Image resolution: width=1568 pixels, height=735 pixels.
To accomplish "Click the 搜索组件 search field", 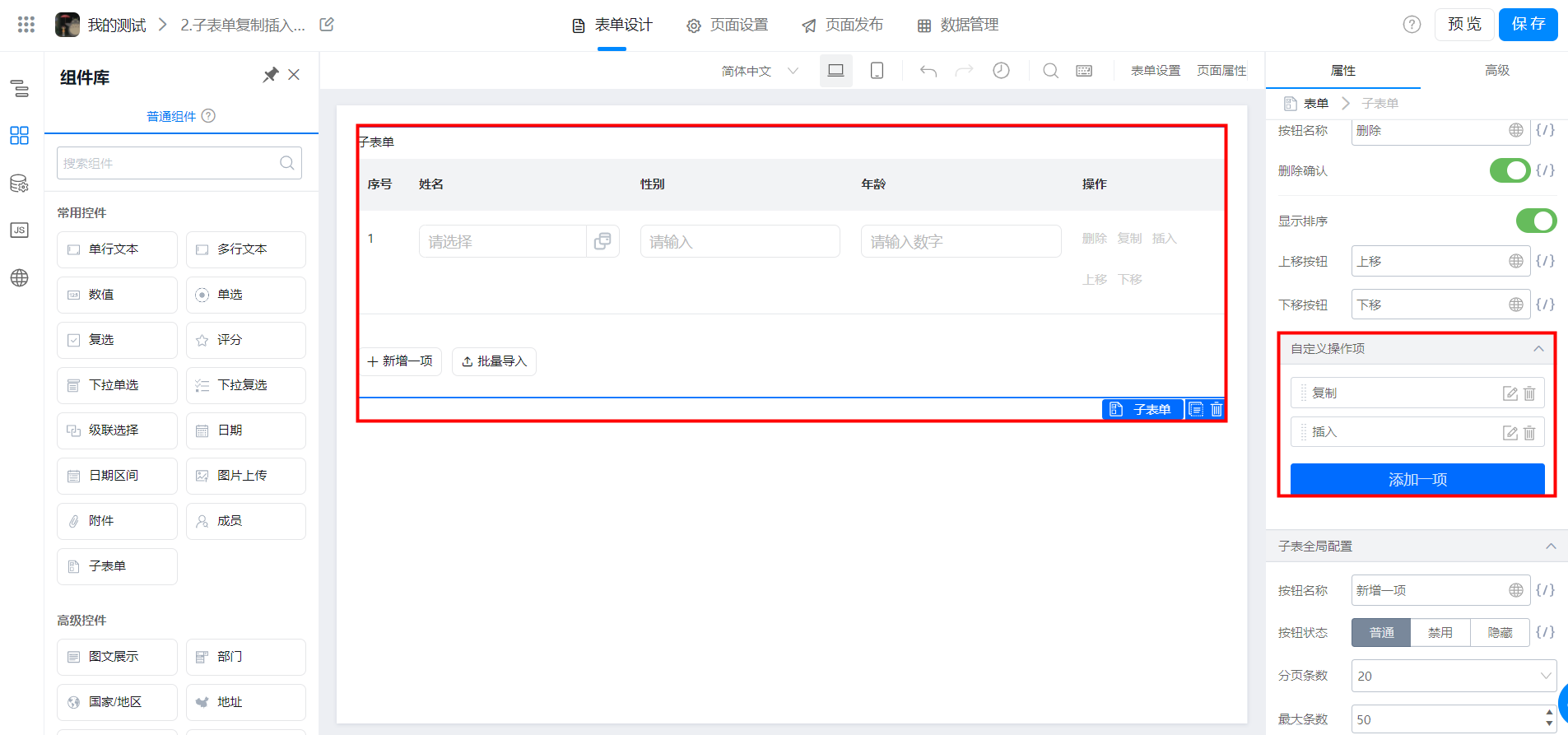I will [x=169, y=163].
